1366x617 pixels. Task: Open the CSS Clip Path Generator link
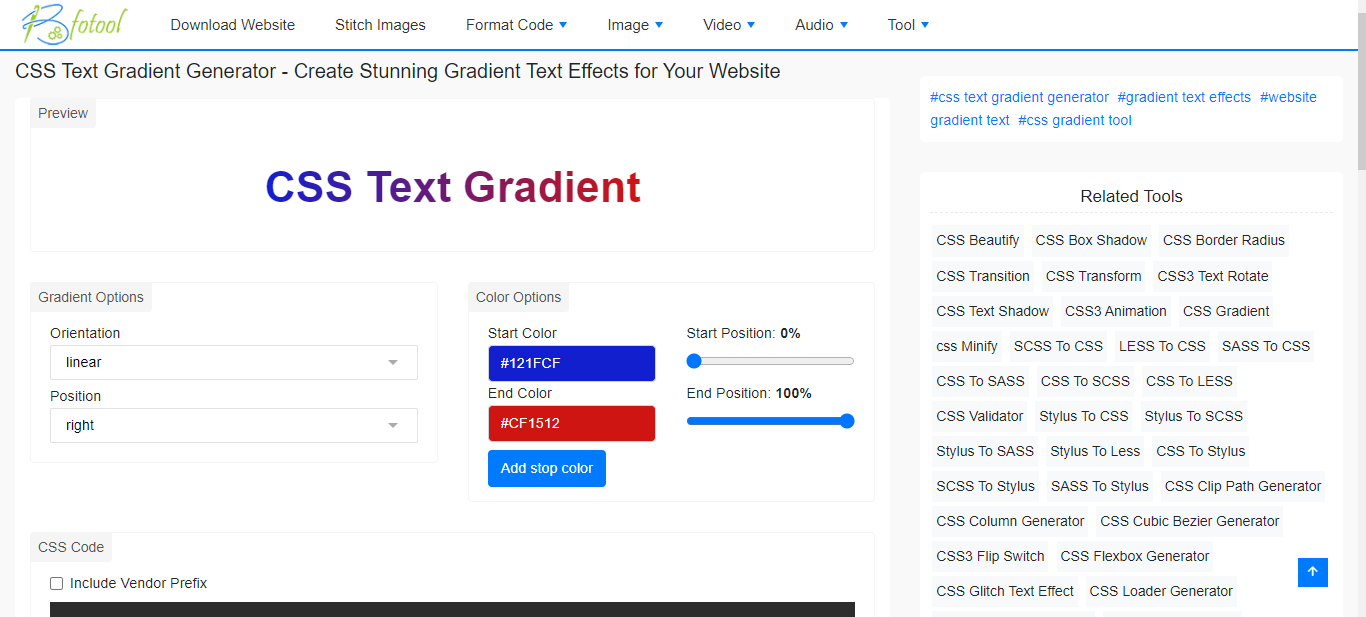(x=1243, y=486)
